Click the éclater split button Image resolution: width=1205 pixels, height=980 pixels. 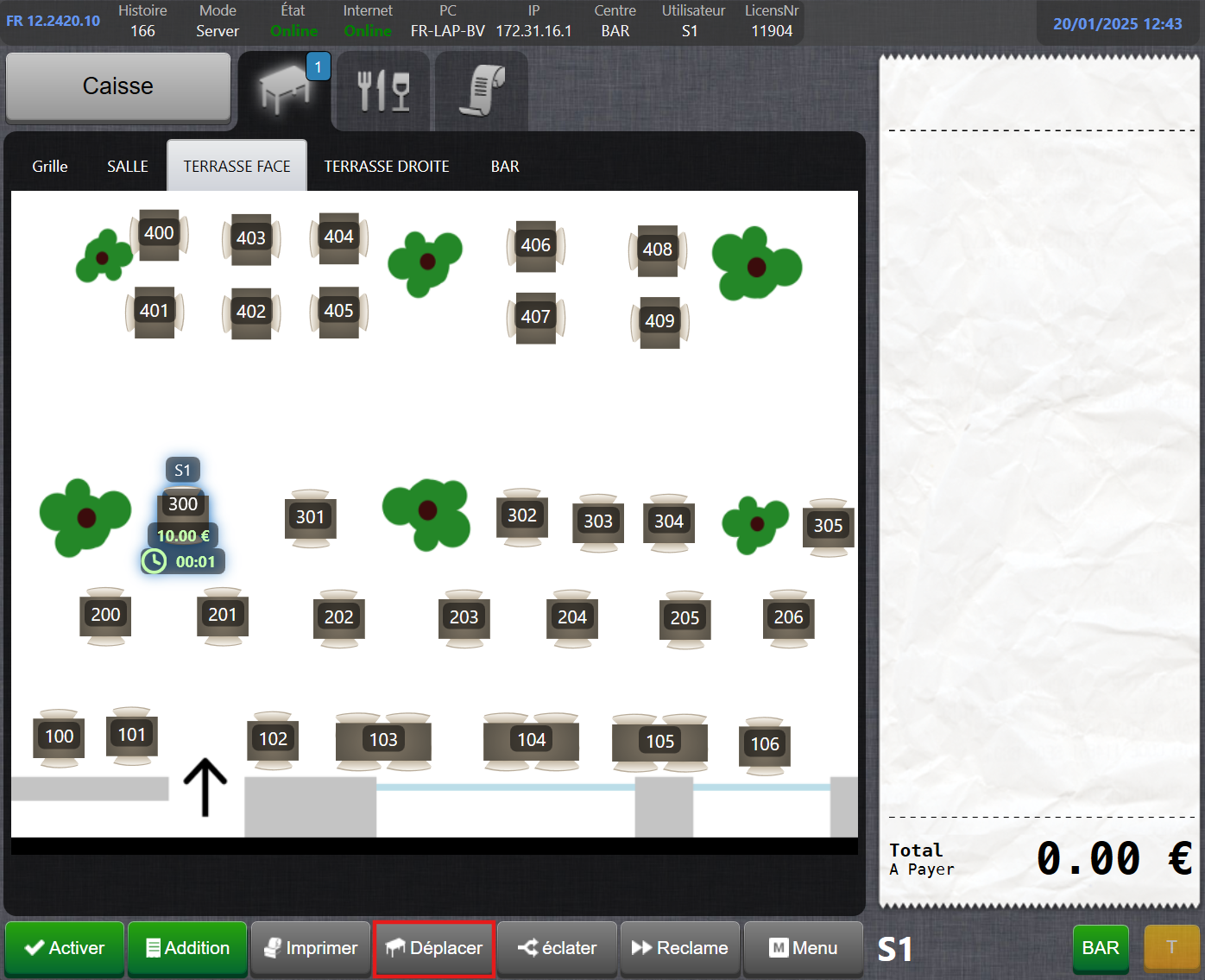pos(557,948)
